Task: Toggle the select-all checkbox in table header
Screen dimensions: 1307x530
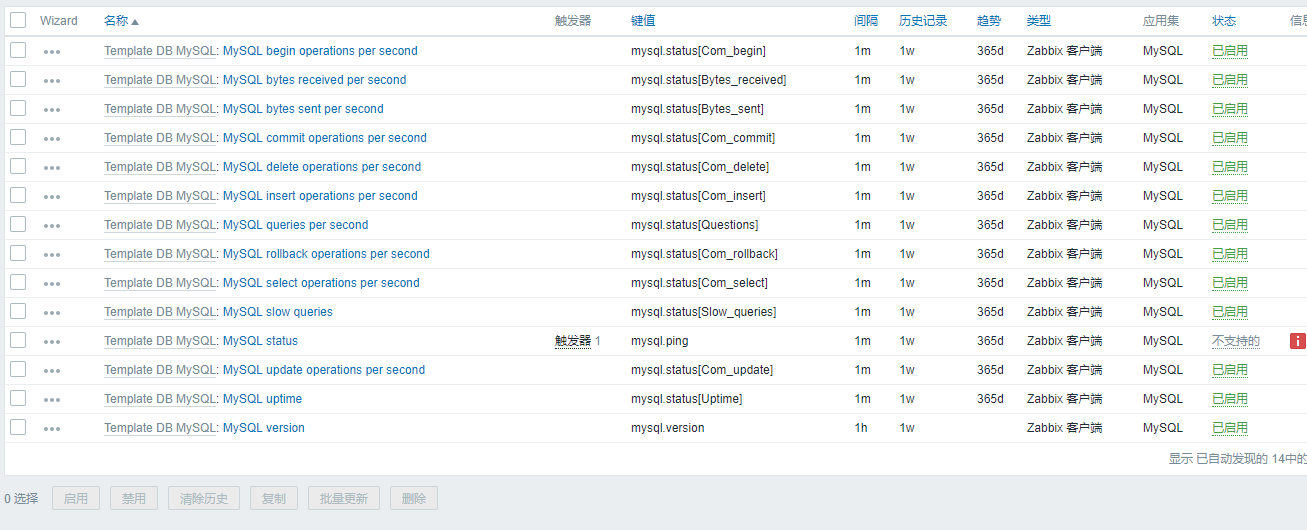Action: point(18,20)
